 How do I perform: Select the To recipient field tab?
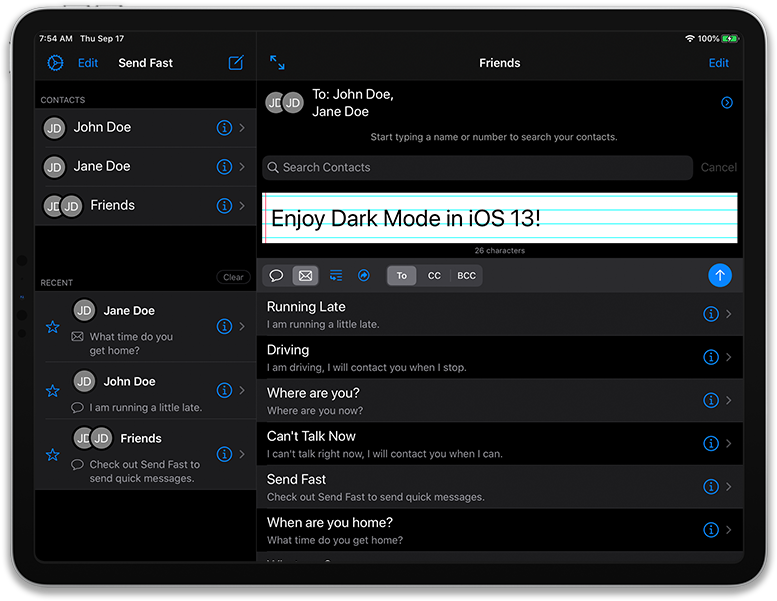[401, 275]
